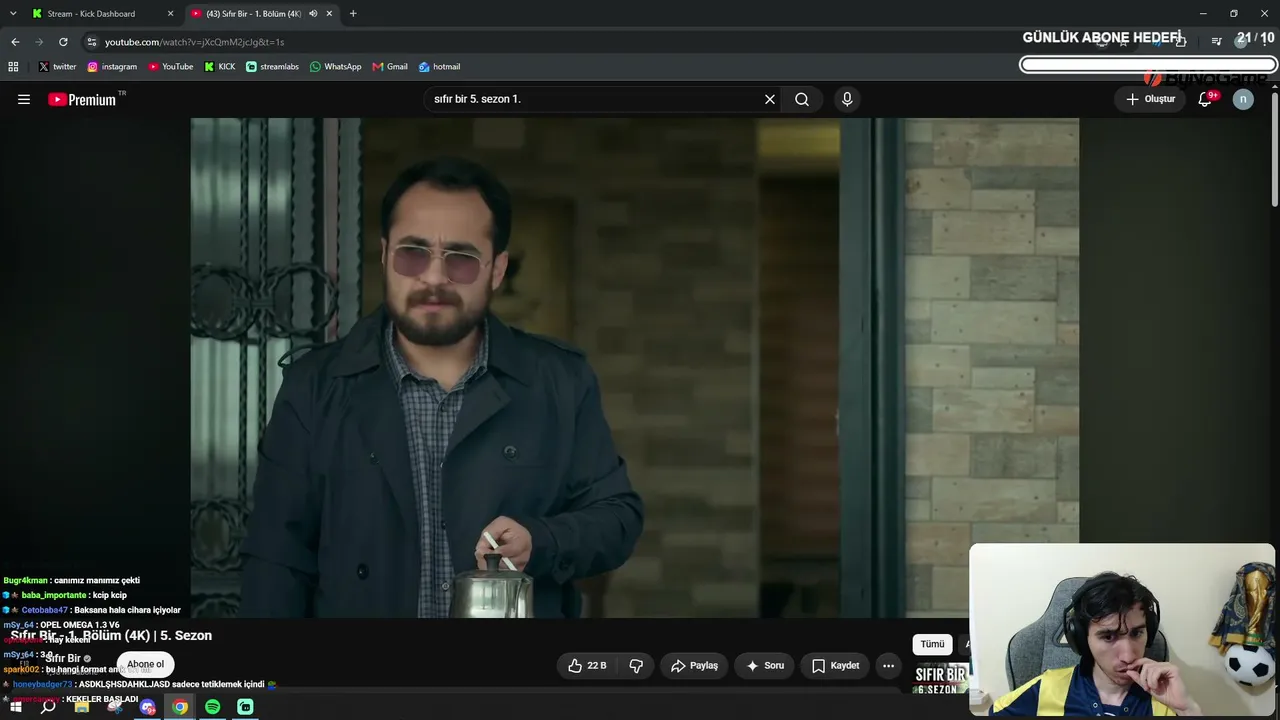1280x720 pixels.
Task: Subscribe using the Abone ol button
Action: [x=145, y=664]
